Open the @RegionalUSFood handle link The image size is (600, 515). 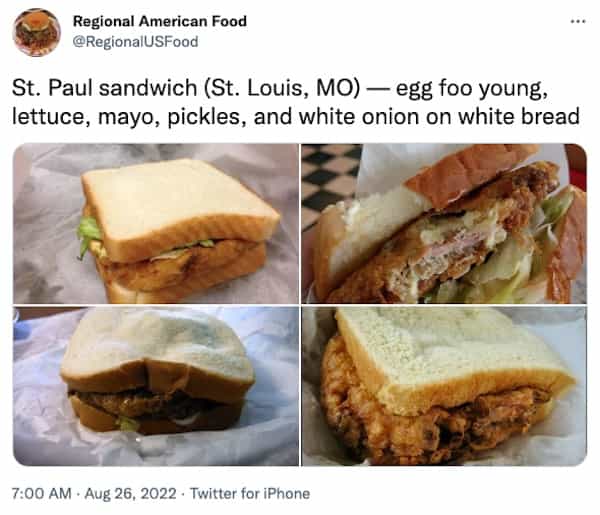pos(135,42)
